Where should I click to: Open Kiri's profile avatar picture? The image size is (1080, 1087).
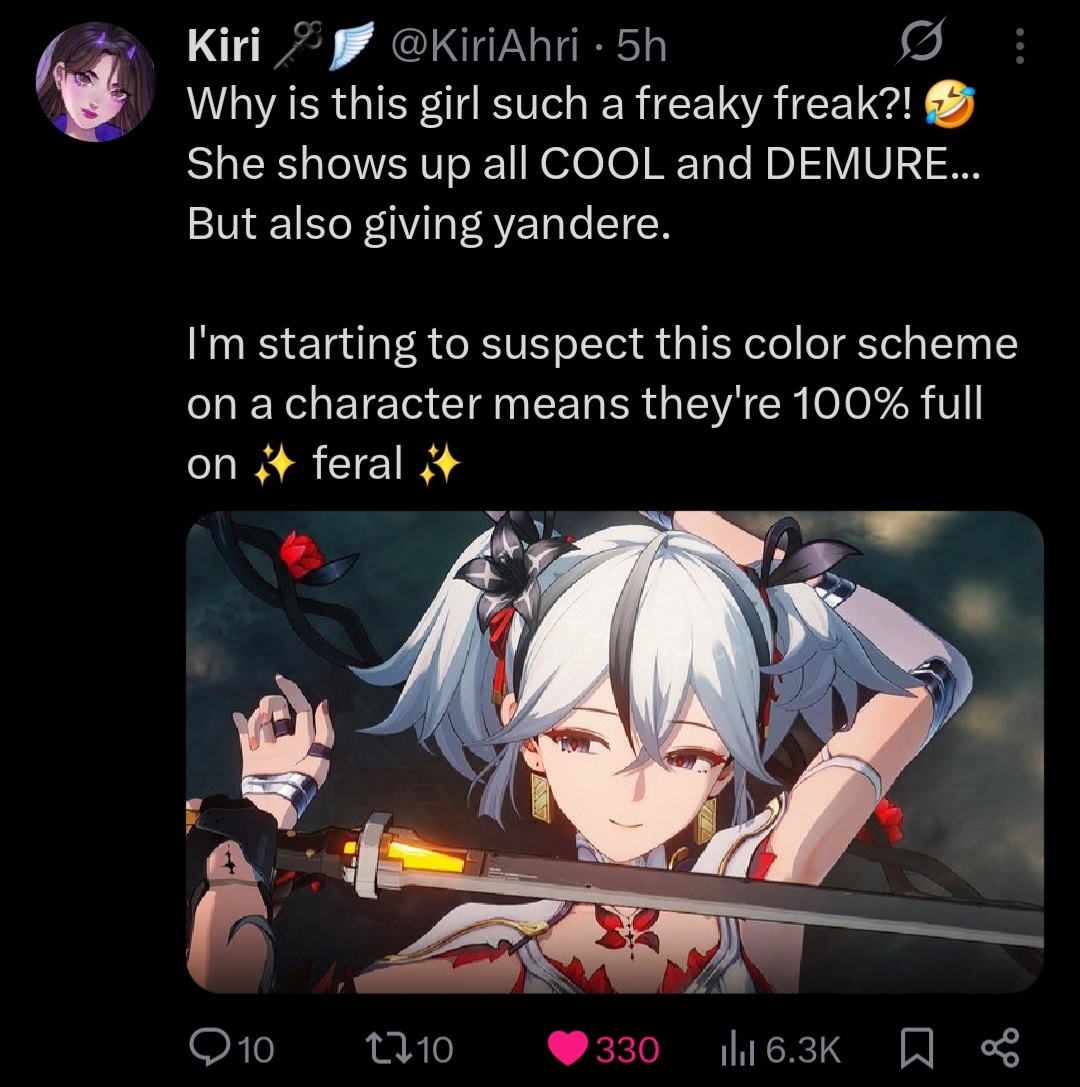tap(96, 82)
